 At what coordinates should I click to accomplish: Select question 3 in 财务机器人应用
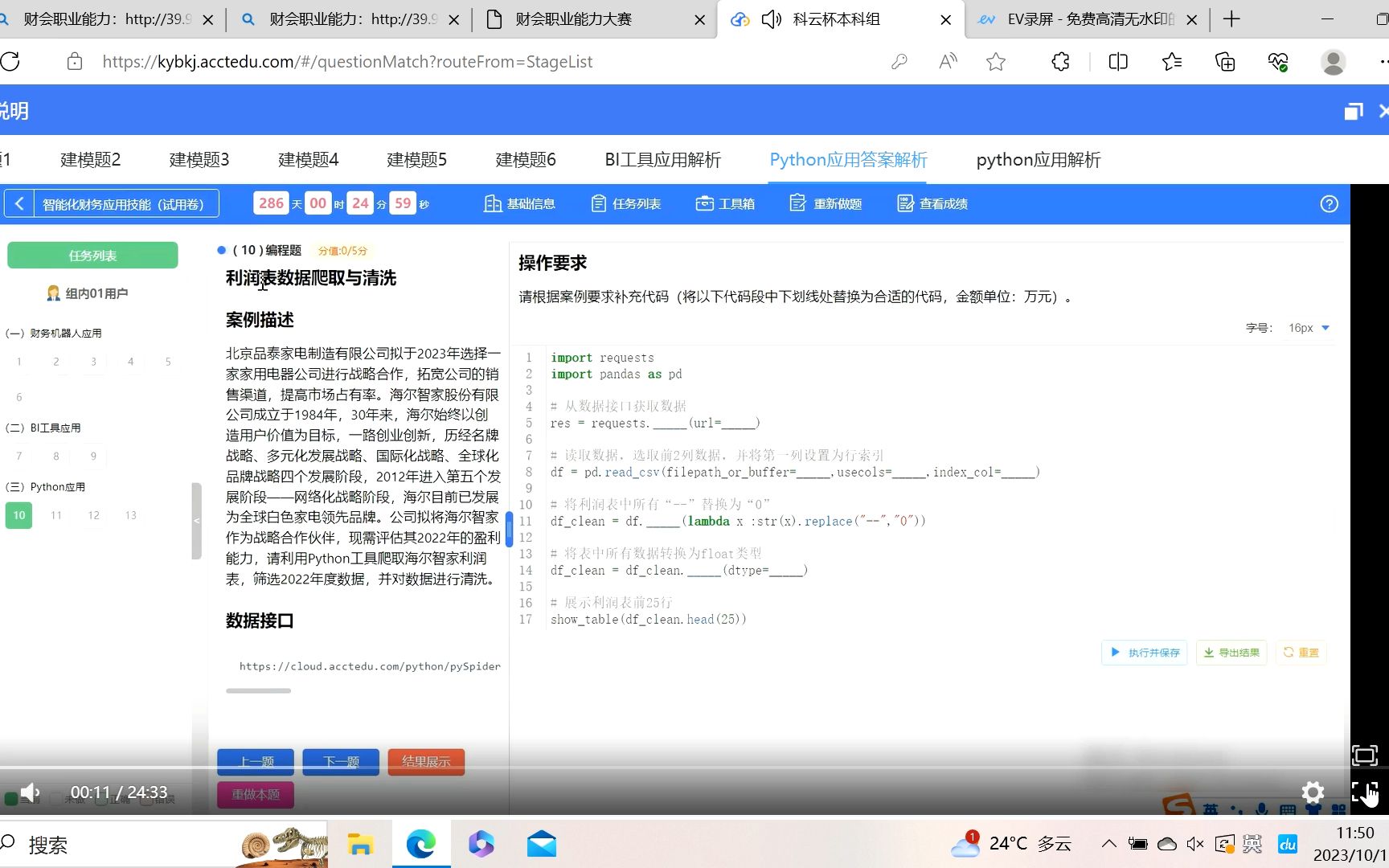93,362
